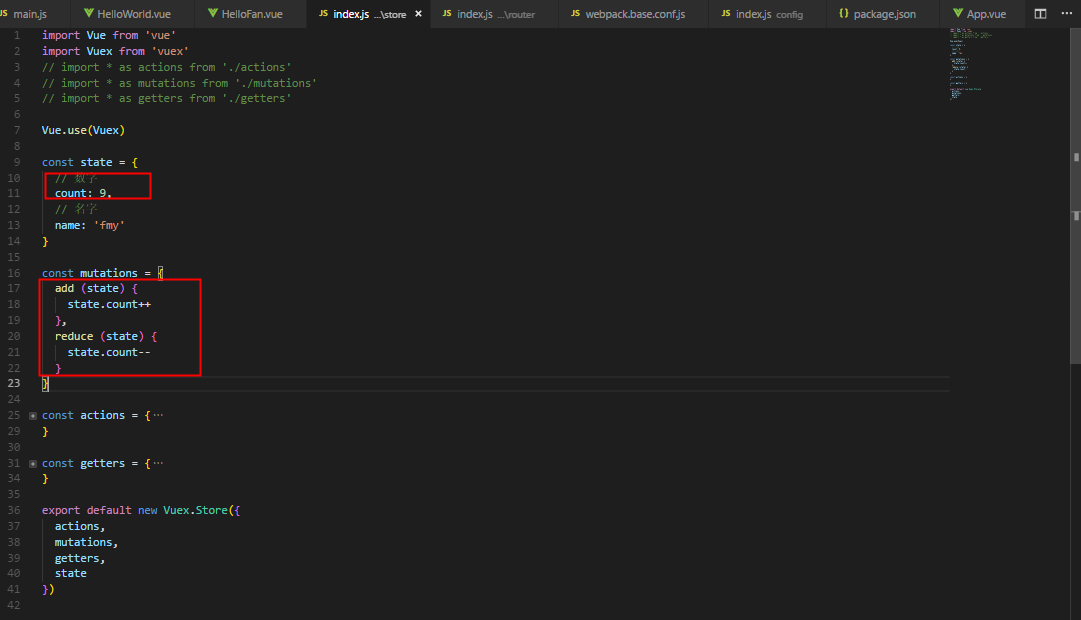1081x620 pixels.
Task: Click 'state.count++' statement
Action: click(x=109, y=305)
